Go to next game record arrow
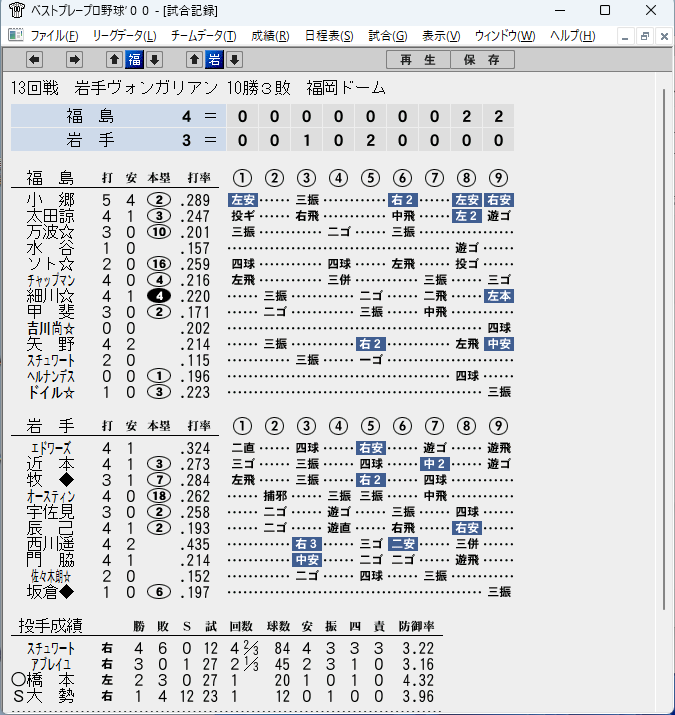The image size is (675, 715). tap(74, 59)
